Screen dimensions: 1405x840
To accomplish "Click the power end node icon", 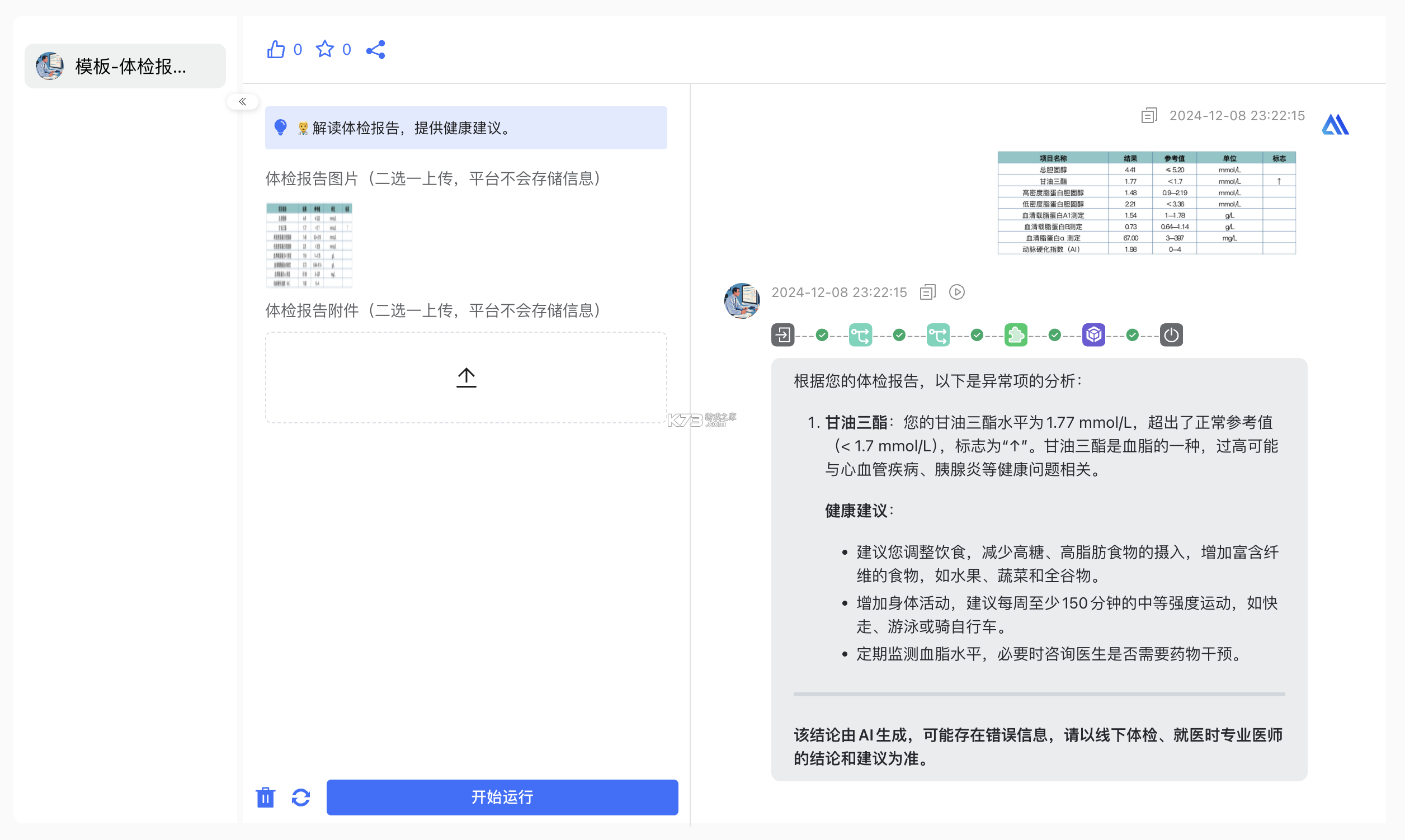I will click(x=1171, y=335).
